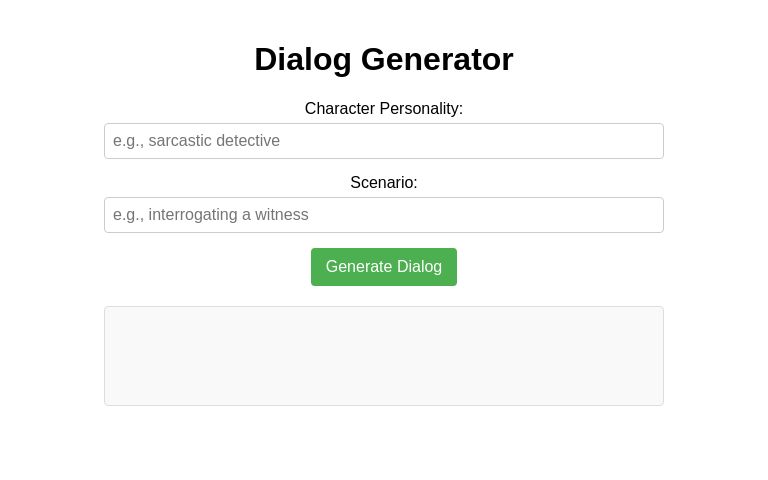Image resolution: width=768 pixels, height=480 pixels.
Task: Activate the first text input on the form
Action: [x=384, y=141]
